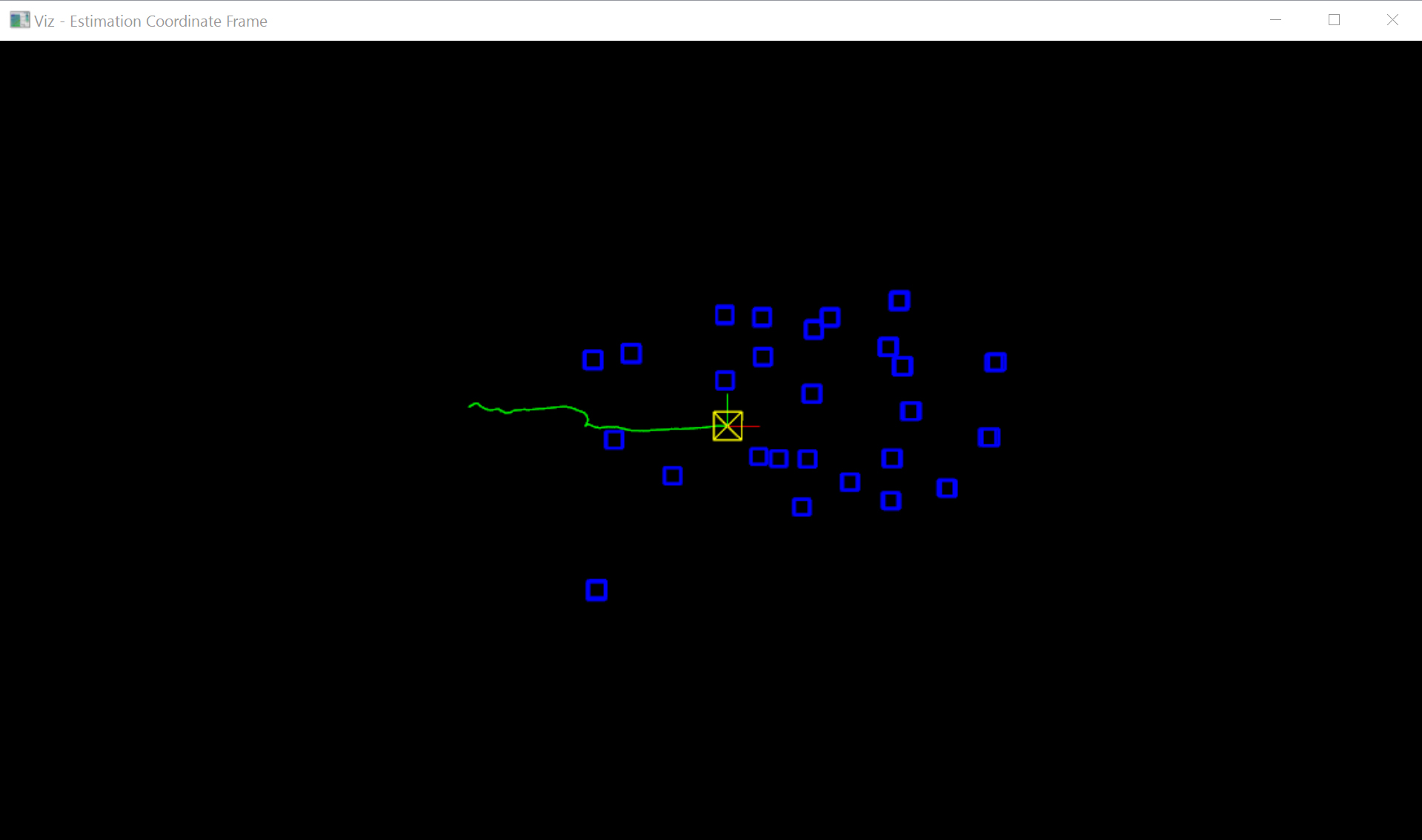Select the bottommost isolated blue landmark square
This screenshot has width=1422, height=840.
click(597, 590)
